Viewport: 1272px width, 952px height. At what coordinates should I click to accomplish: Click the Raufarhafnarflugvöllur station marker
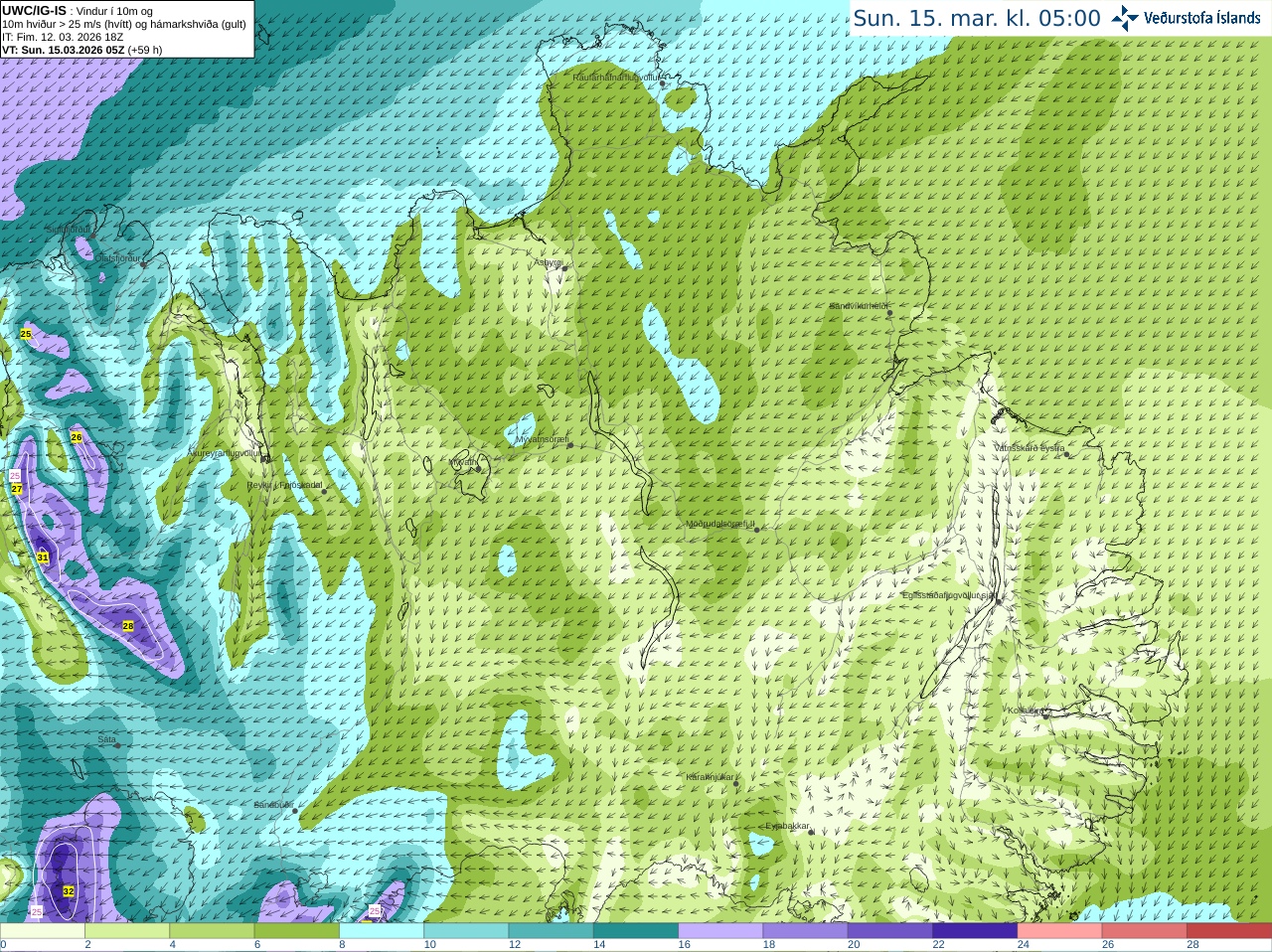tap(663, 83)
